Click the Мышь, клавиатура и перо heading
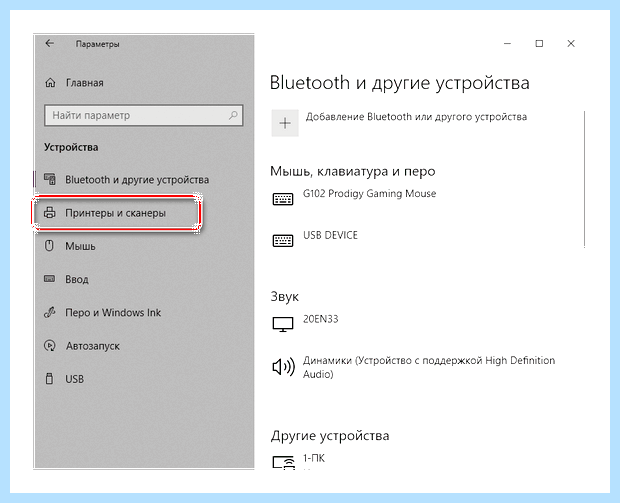Image resolution: width=620 pixels, height=503 pixels. pyautogui.click(x=353, y=171)
